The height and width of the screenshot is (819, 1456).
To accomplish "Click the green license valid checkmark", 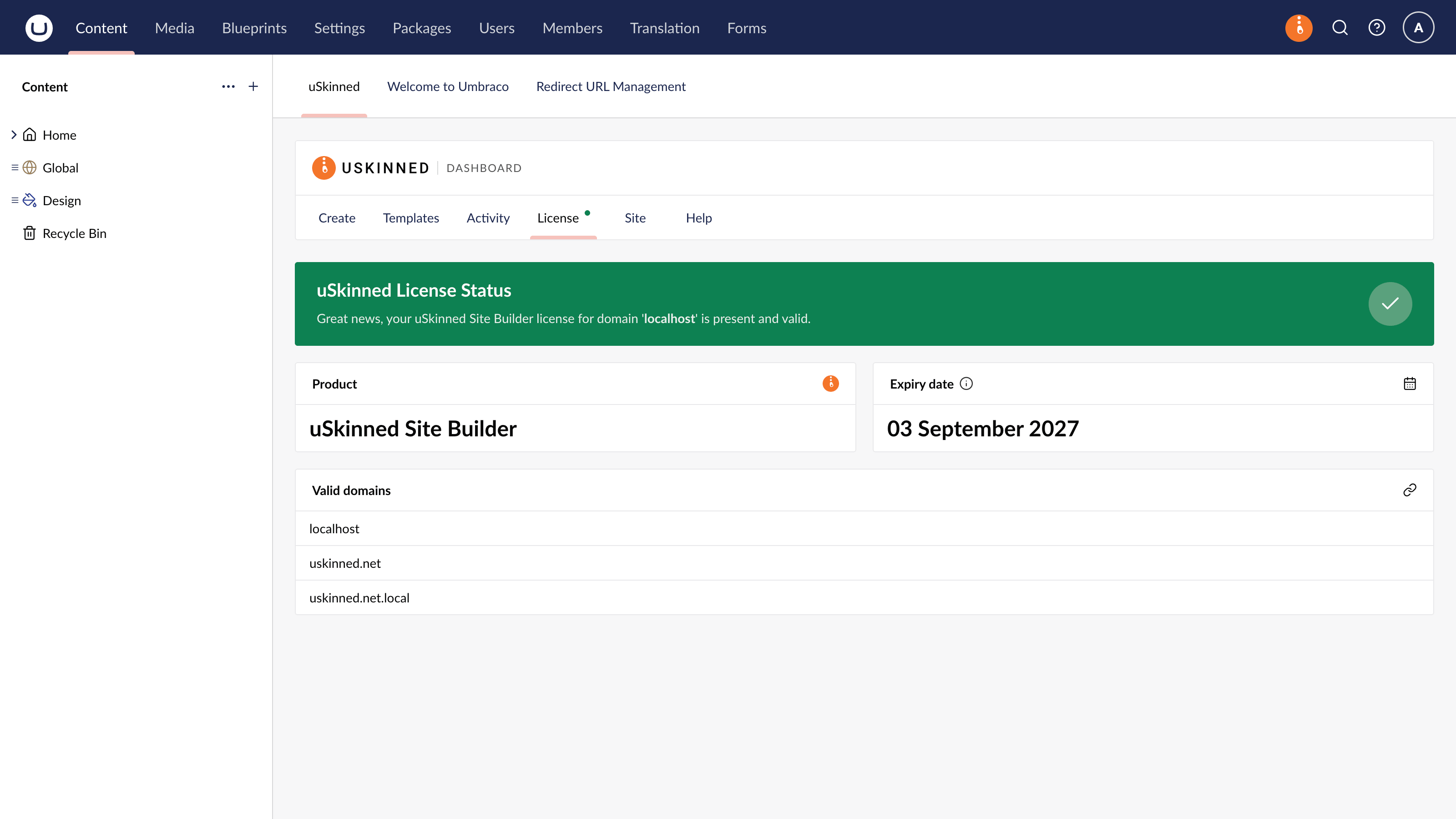I will click(1390, 303).
